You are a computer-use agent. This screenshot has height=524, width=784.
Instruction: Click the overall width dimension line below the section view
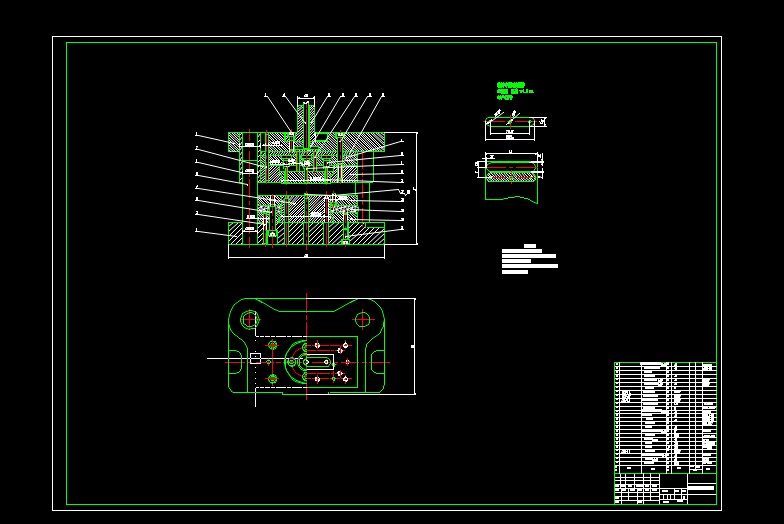click(306, 257)
